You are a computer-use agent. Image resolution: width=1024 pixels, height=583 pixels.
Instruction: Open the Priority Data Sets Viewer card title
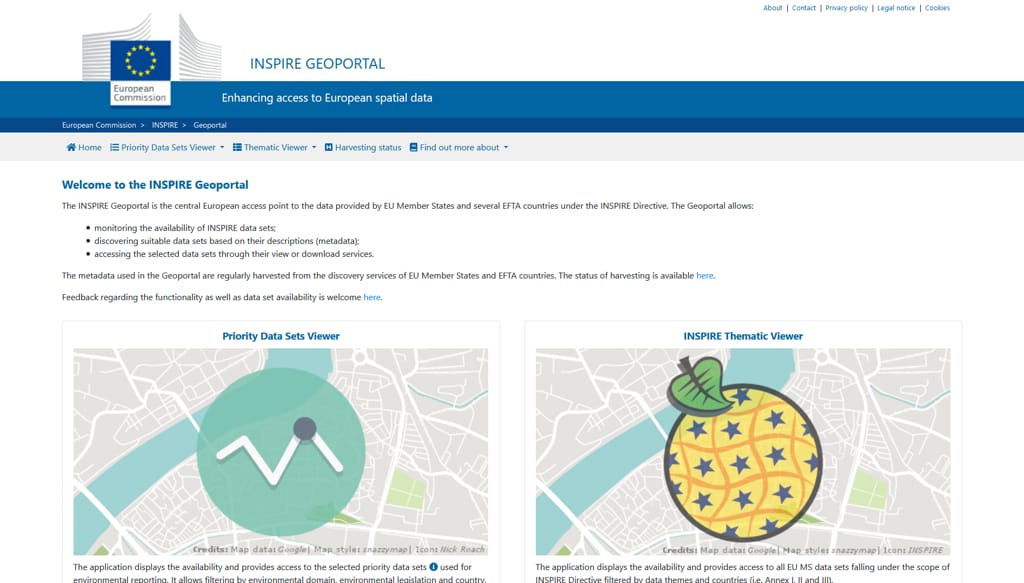pyautogui.click(x=281, y=336)
